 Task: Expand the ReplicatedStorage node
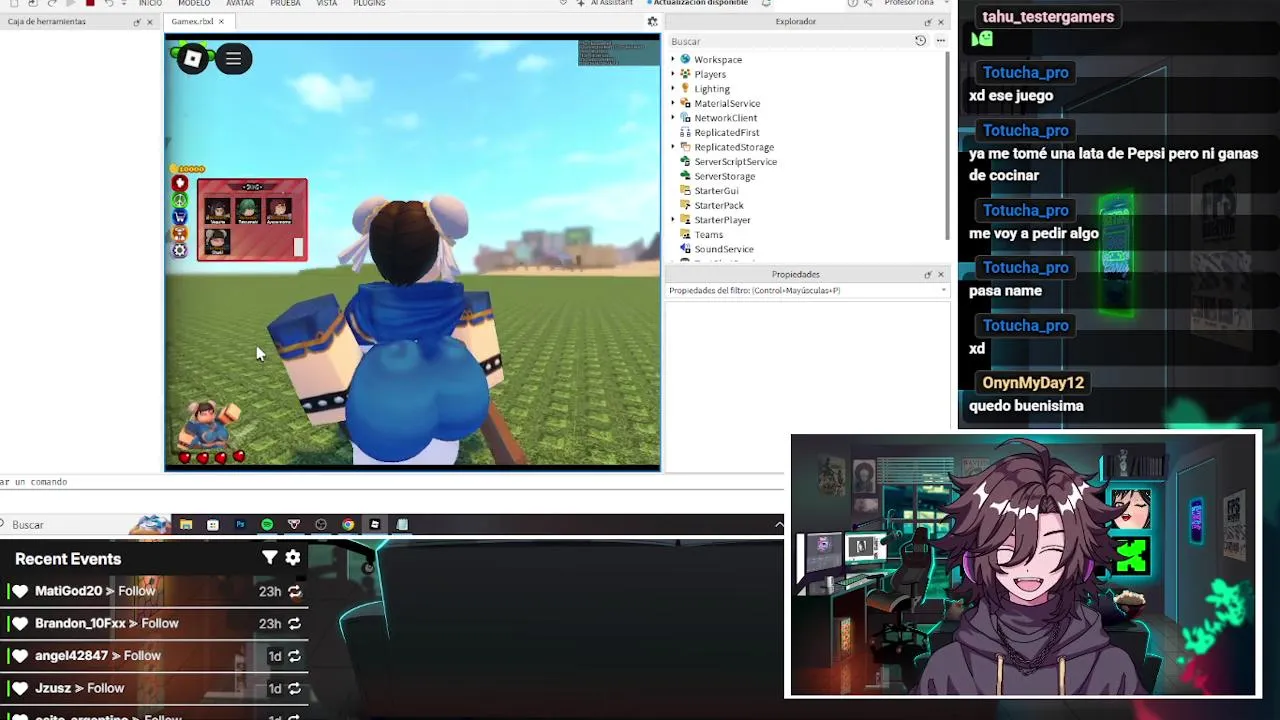coord(673,147)
